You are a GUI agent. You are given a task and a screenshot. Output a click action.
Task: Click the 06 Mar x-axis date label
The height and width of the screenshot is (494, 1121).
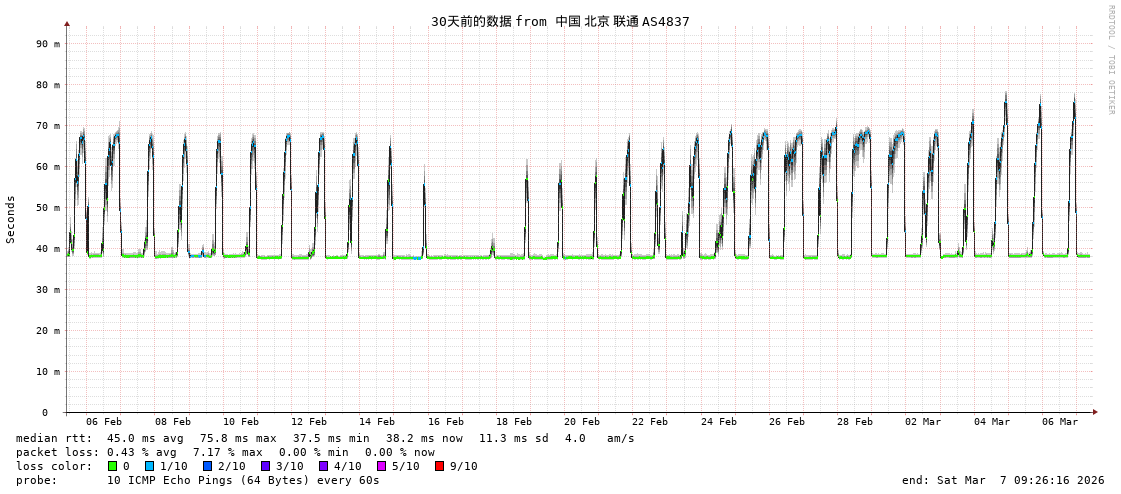click(1060, 422)
